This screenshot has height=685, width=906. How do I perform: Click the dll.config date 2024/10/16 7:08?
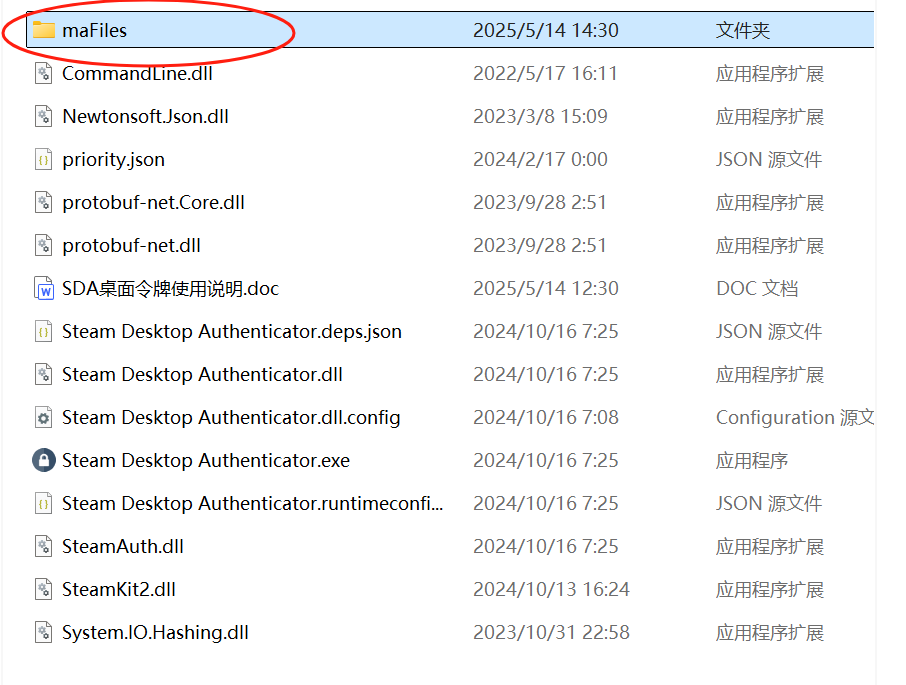[x=546, y=418]
